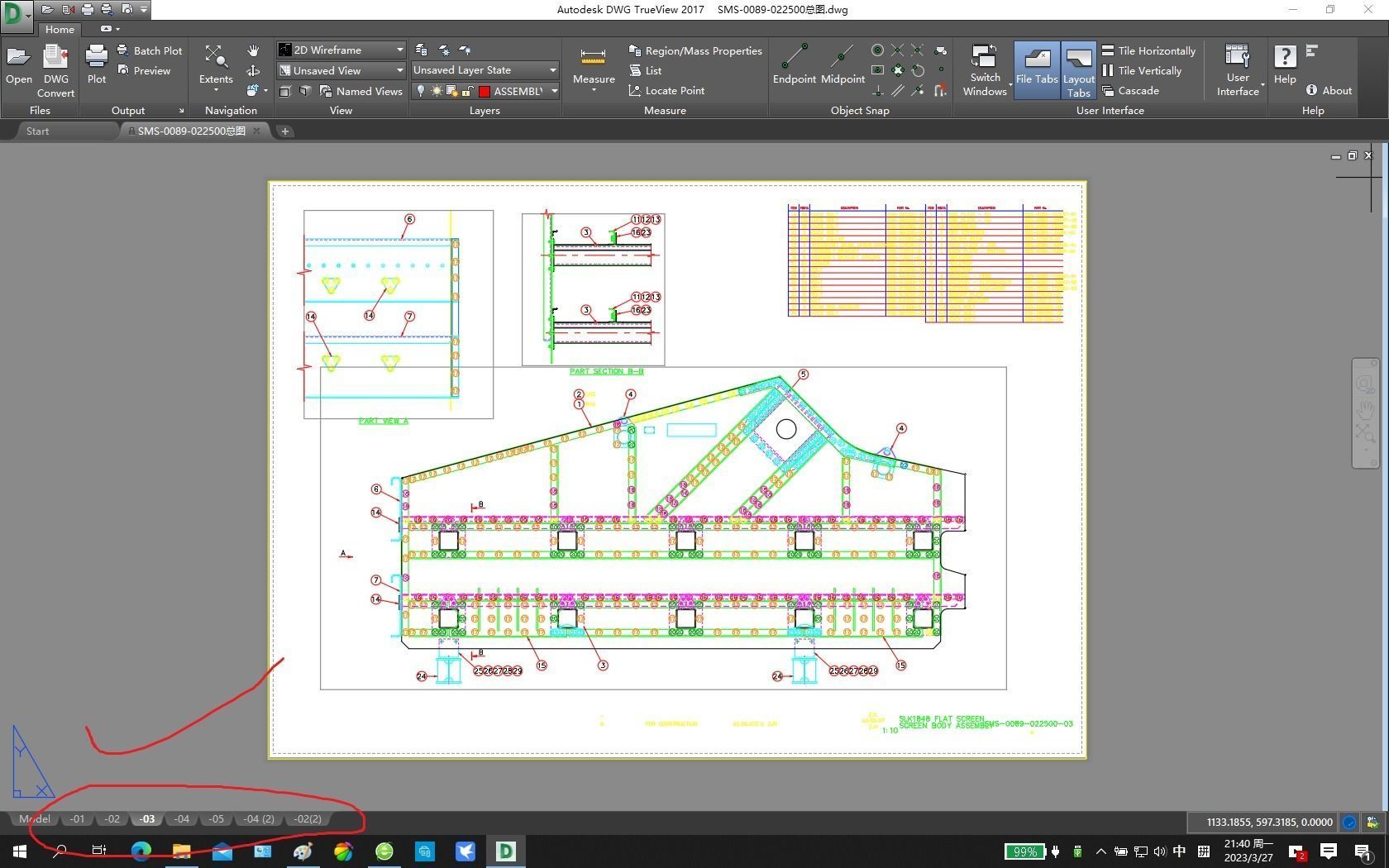The width and height of the screenshot is (1389, 868).
Task: Select the Orbit navigation tool
Action: [x=253, y=70]
